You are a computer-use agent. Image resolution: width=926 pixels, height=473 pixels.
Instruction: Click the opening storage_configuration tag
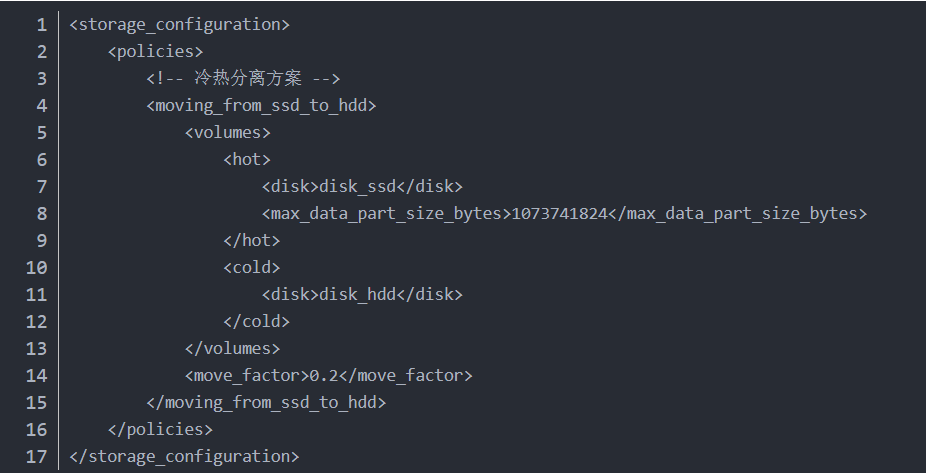click(x=180, y=24)
